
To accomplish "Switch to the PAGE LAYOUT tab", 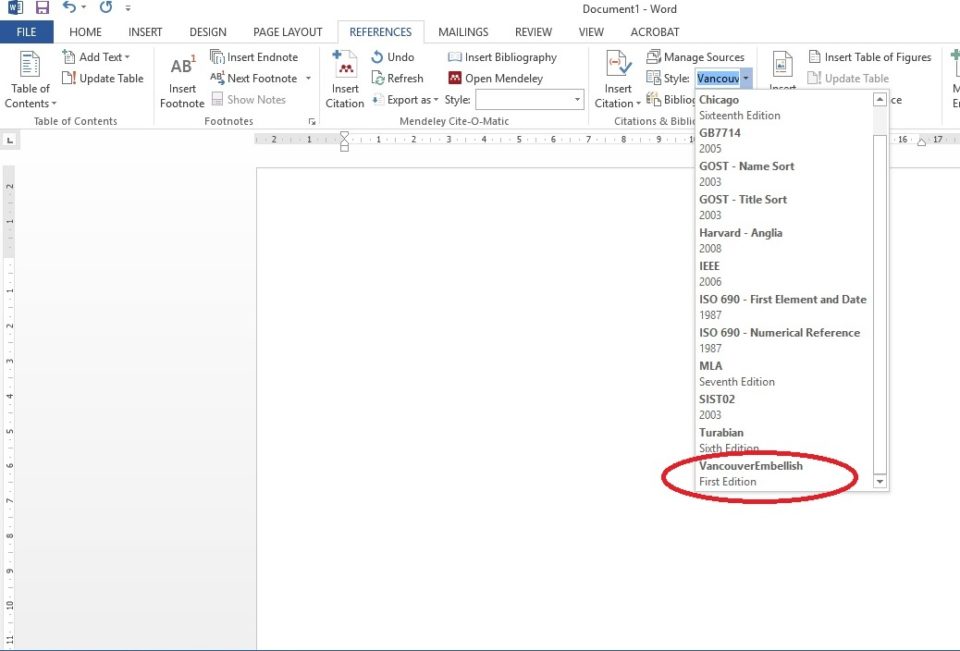I will [288, 32].
